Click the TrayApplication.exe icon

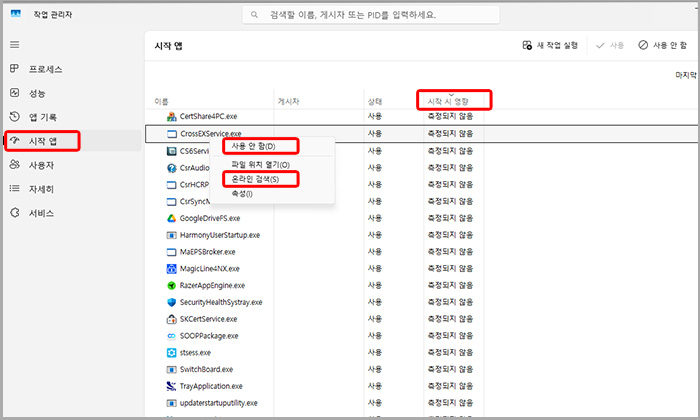coord(171,386)
